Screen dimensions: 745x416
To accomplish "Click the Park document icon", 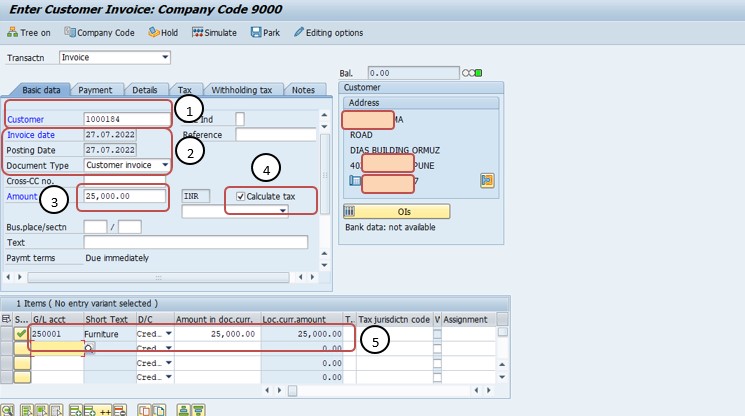I will pyautogui.click(x=256, y=32).
